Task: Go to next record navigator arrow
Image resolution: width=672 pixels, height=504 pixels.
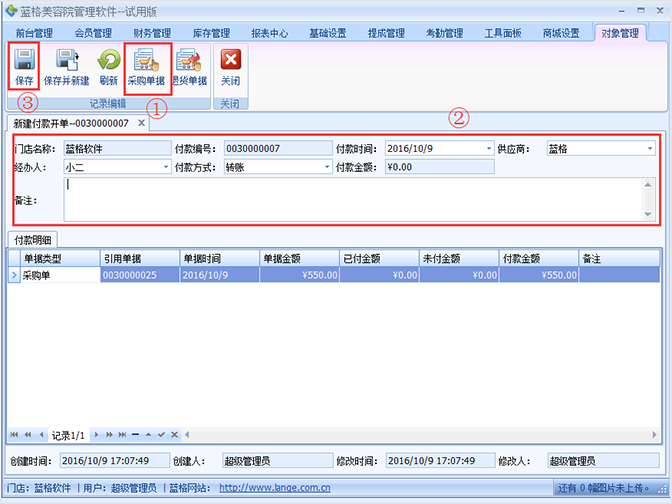Action: tap(96, 435)
